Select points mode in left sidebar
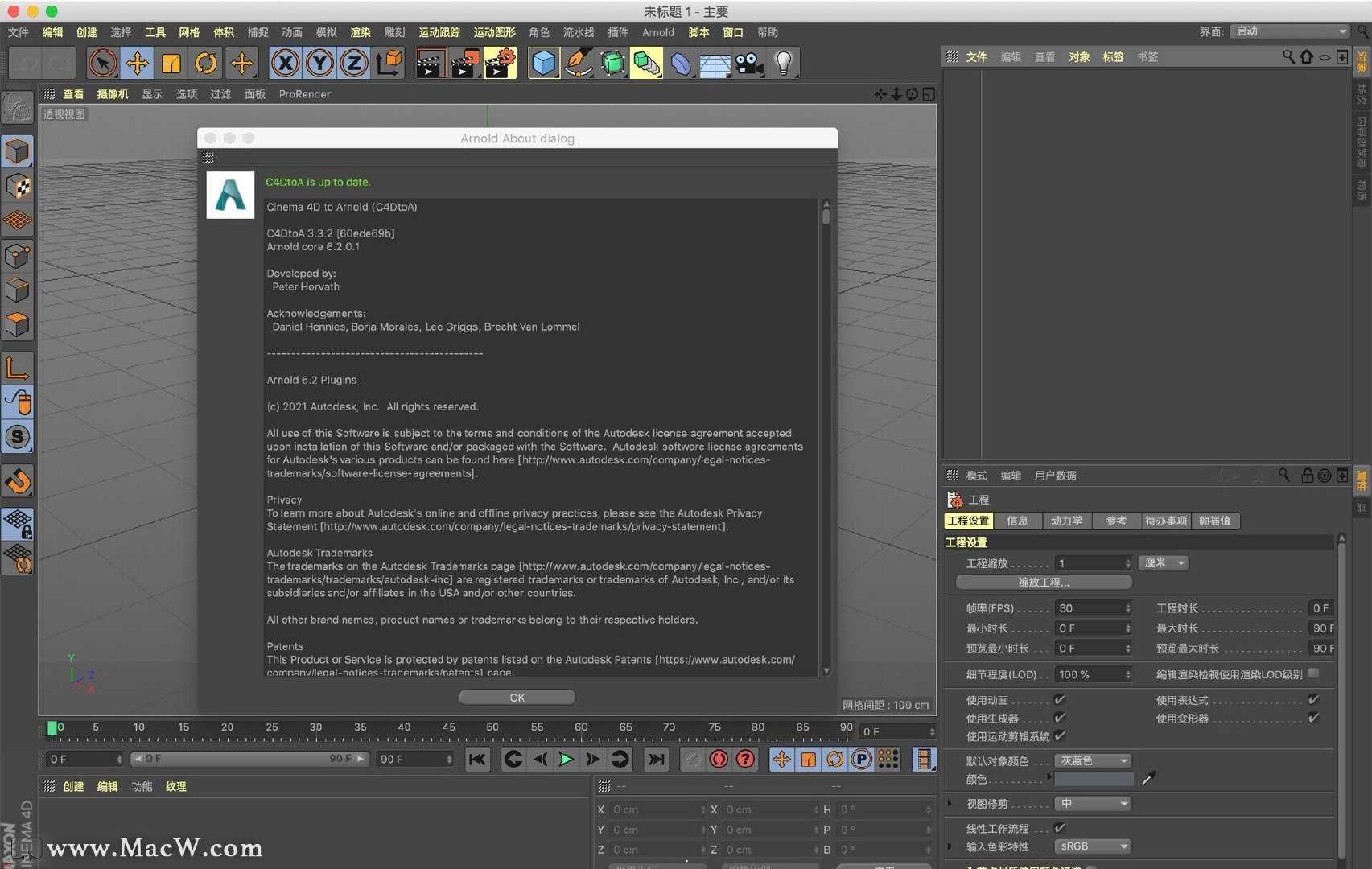The height and width of the screenshot is (869, 1372). click(18, 256)
